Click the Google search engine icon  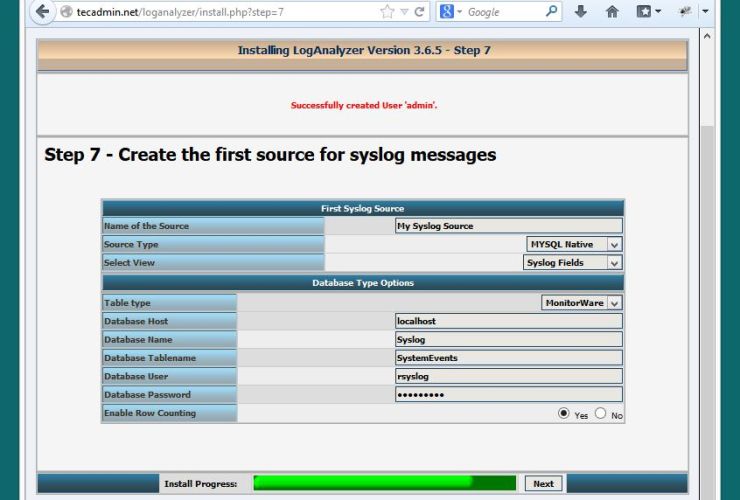[x=447, y=12]
